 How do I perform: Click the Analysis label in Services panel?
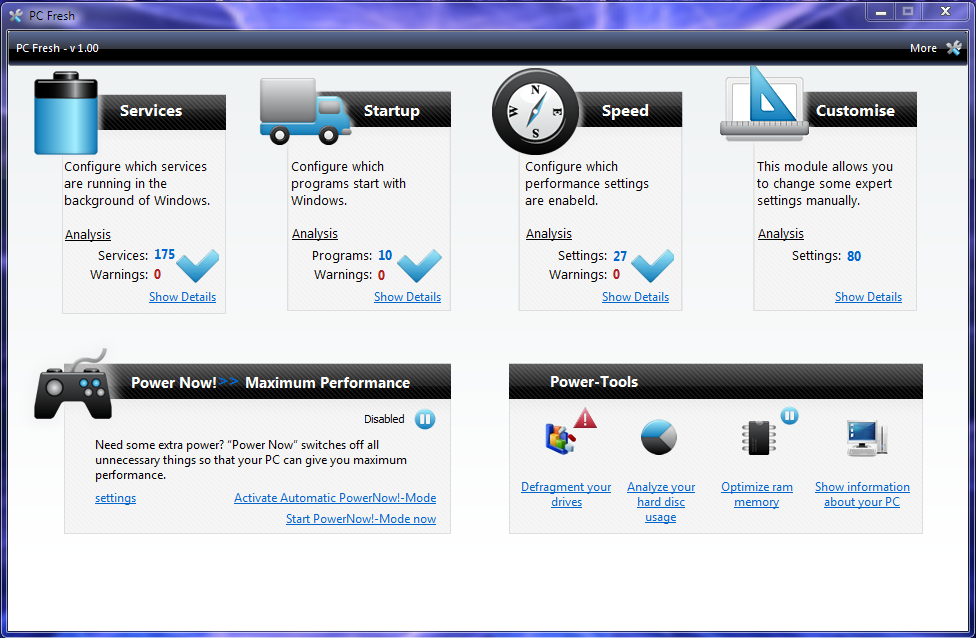tap(88, 235)
